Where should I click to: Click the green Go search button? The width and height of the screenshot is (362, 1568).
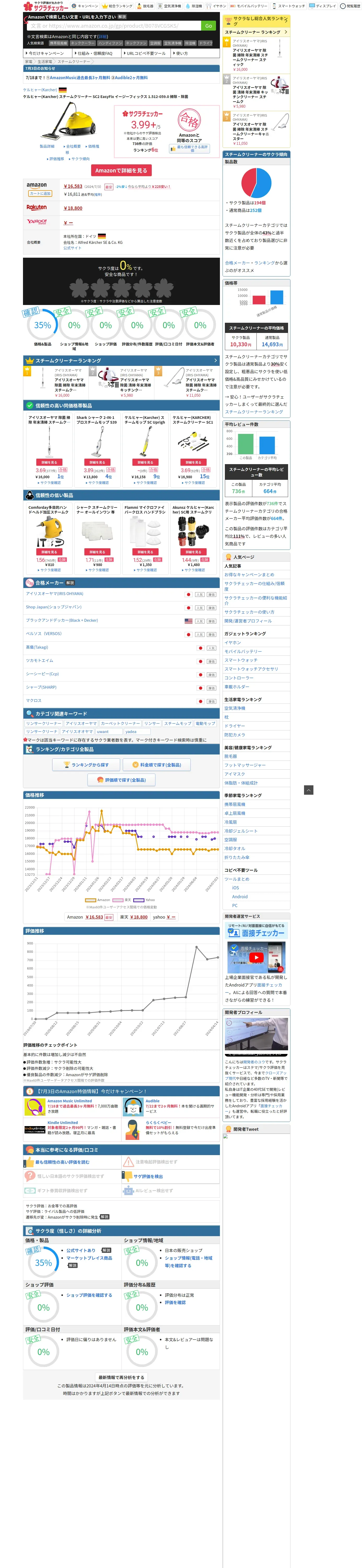click(209, 26)
